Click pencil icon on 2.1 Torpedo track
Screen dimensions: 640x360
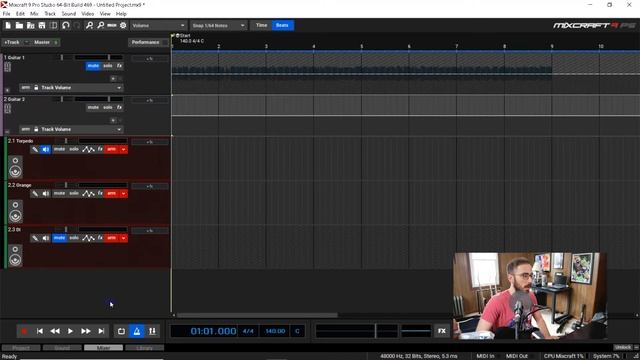(35, 149)
